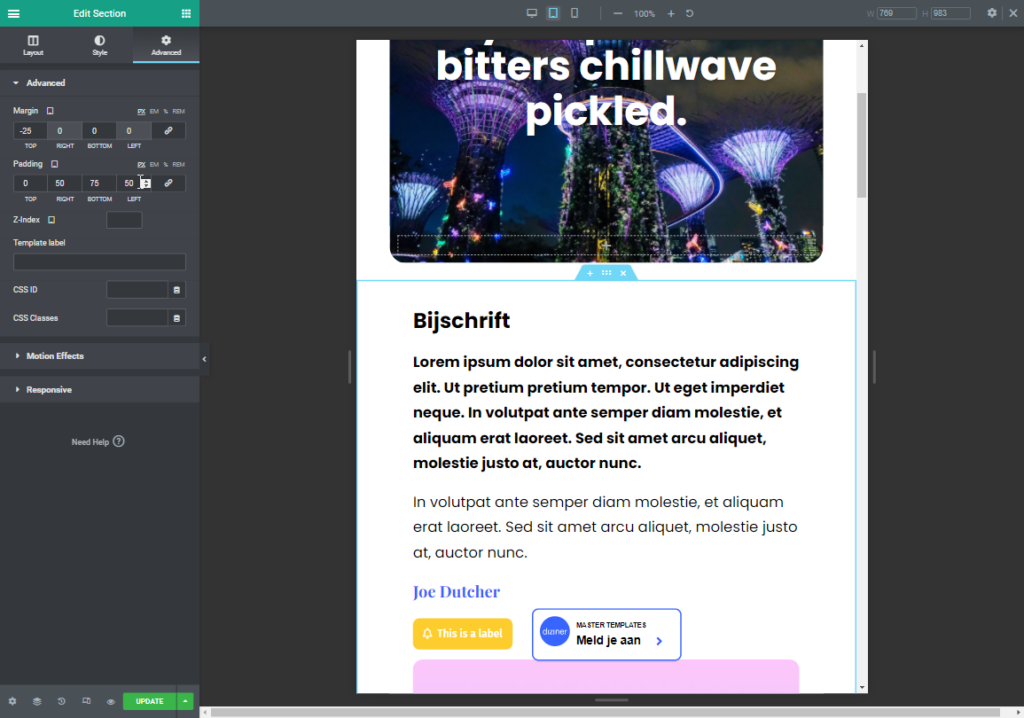This screenshot has width=1024, height=718.
Task: Open the History panel icon
Action: coord(61,701)
